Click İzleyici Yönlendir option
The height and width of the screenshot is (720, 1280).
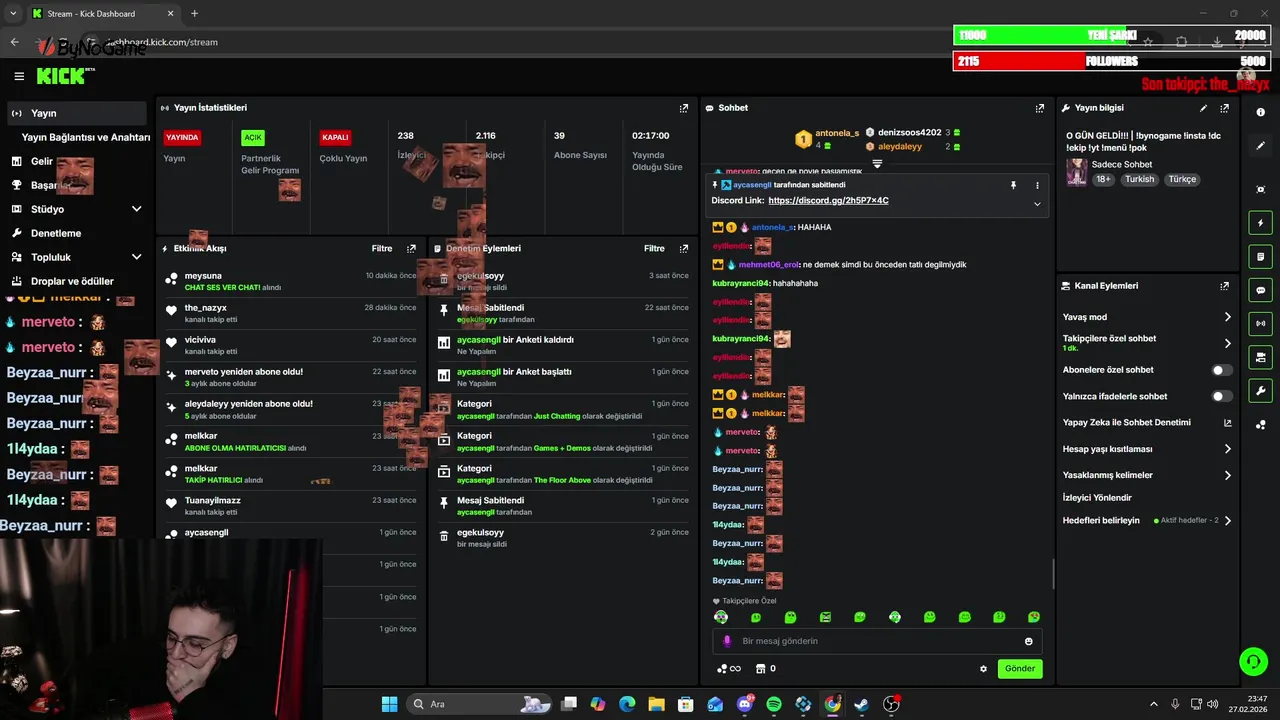point(1097,497)
